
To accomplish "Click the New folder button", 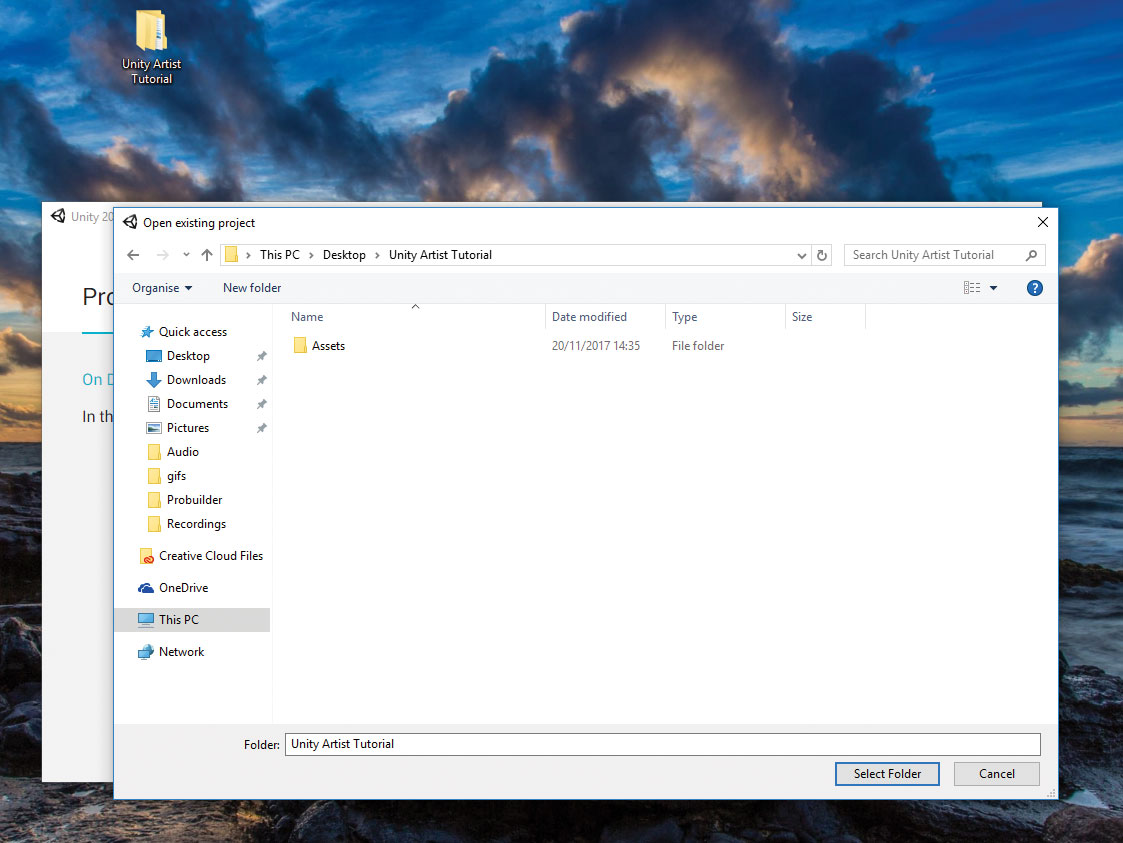I will (x=252, y=288).
